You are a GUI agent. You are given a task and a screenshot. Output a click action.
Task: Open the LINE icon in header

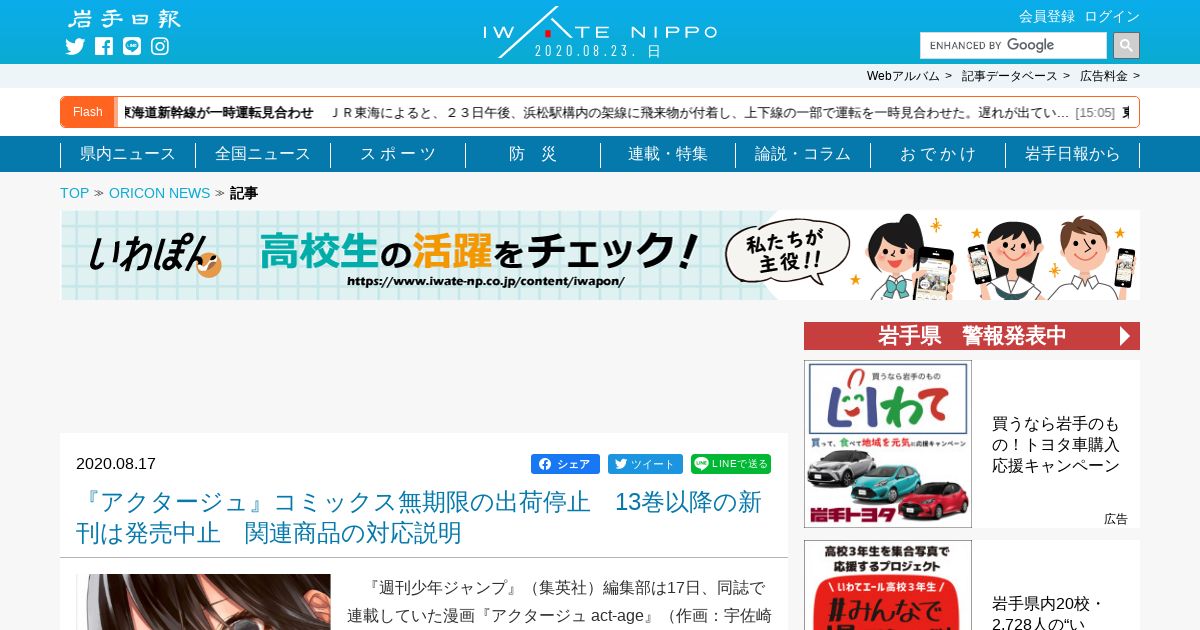(x=132, y=46)
